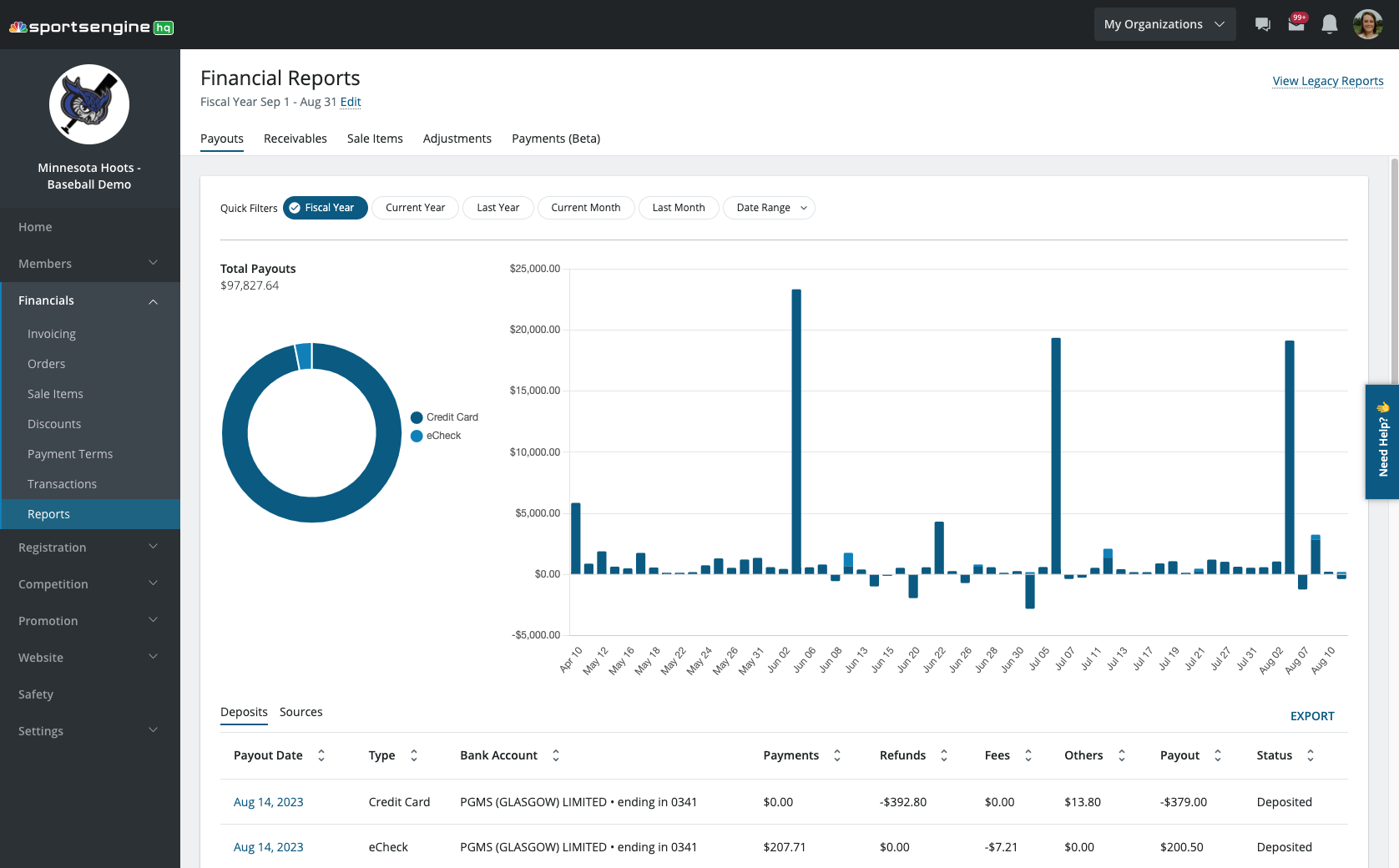Select the Current Year filter
Screen dimensions: 1399x868
click(415, 207)
